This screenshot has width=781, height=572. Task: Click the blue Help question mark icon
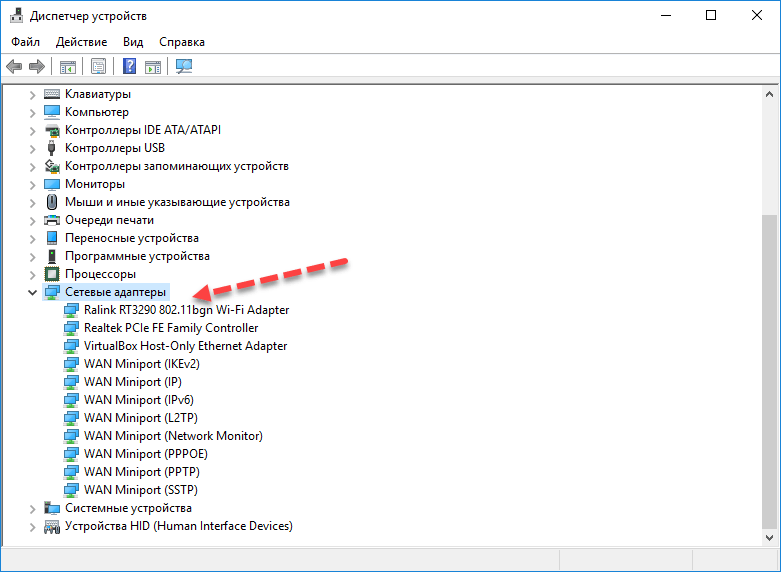pos(130,66)
